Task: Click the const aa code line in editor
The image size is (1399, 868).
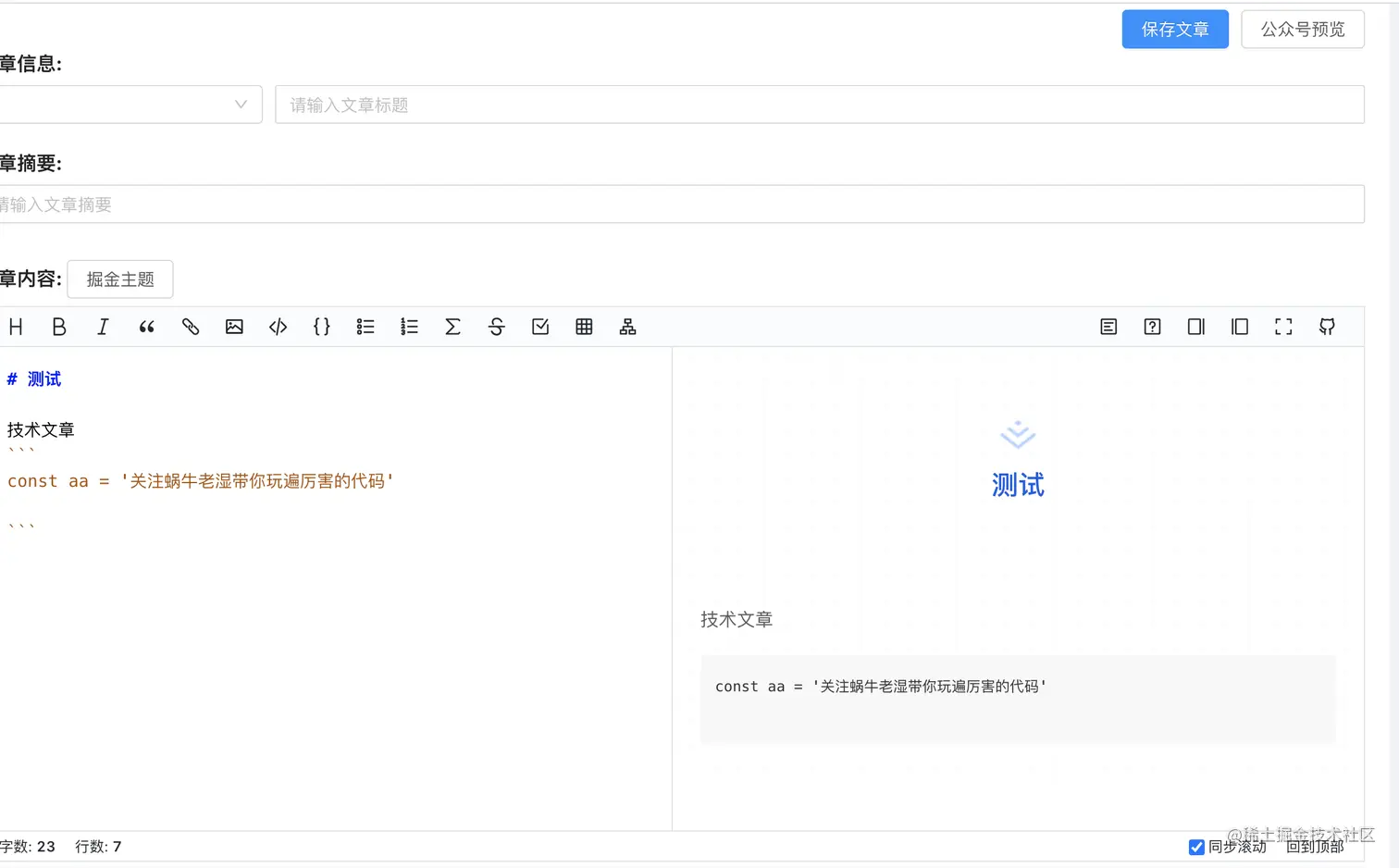Action: (x=201, y=481)
